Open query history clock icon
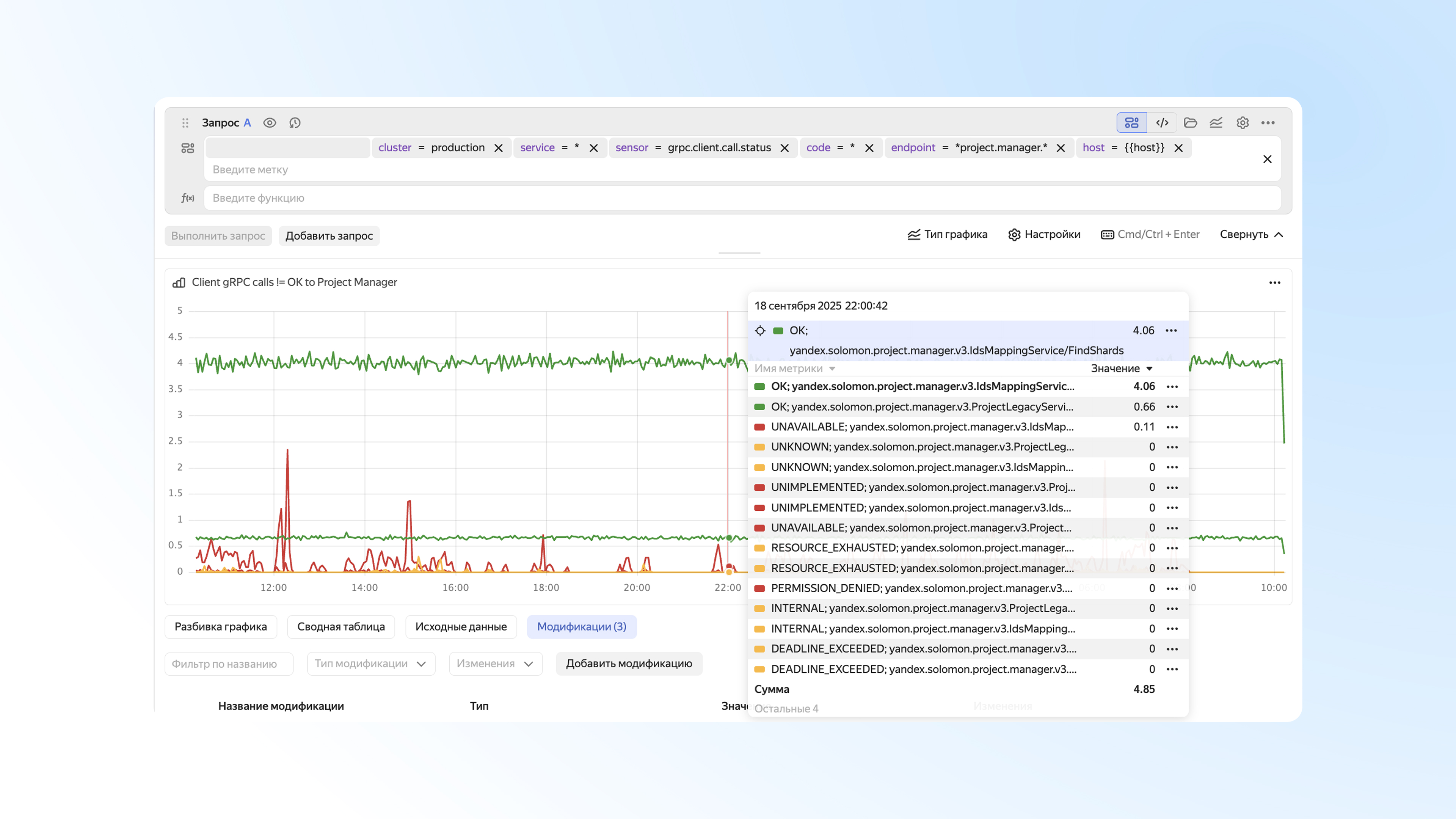This screenshot has height=819, width=1456. point(295,122)
